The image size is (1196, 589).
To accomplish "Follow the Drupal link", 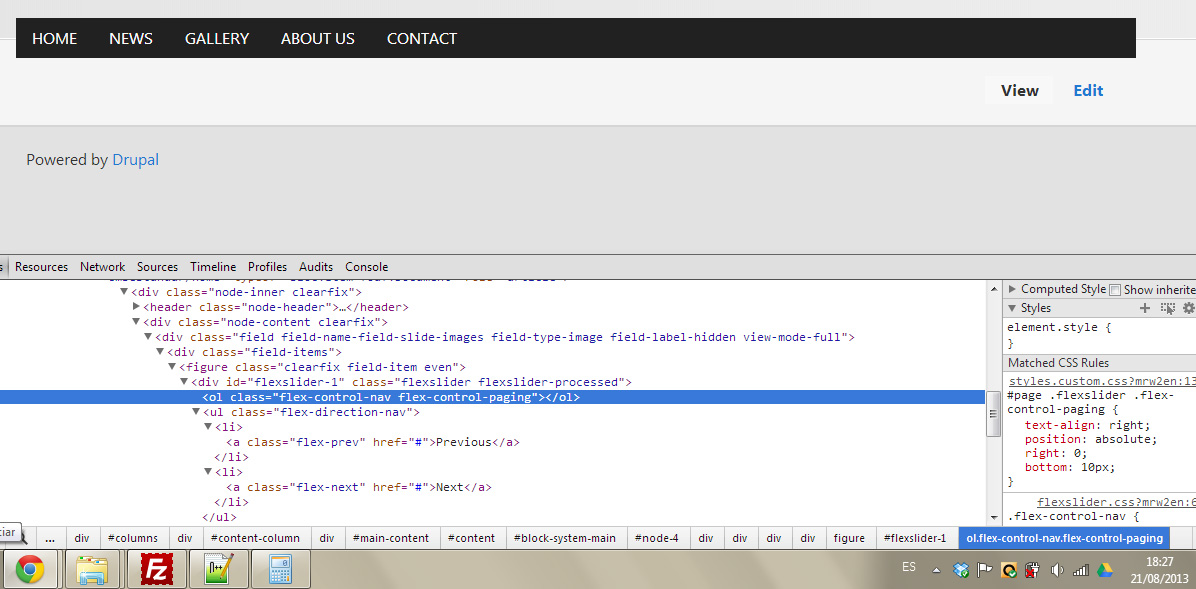I will pos(135,160).
